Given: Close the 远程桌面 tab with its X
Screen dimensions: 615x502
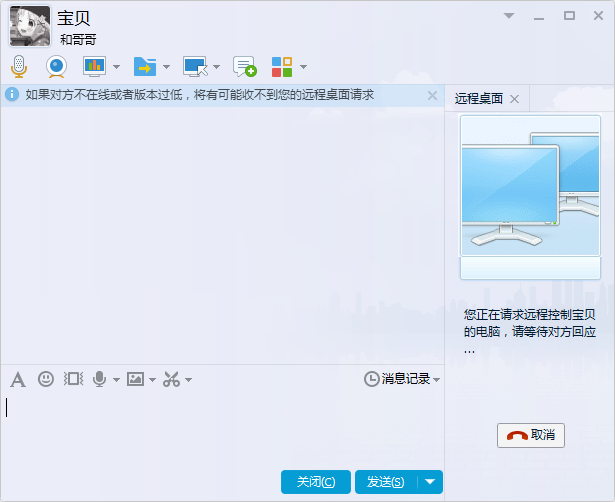Looking at the screenshot, I should [x=514, y=98].
